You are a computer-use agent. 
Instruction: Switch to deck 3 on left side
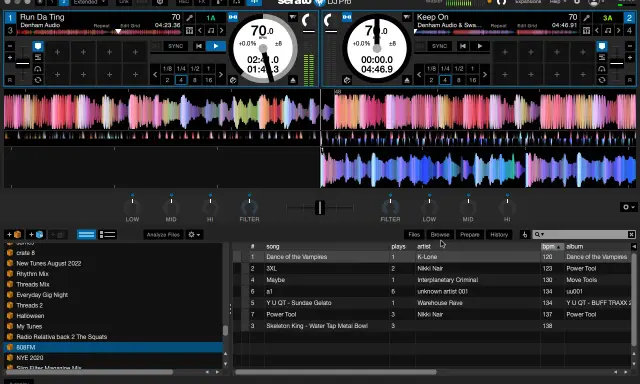tap(10, 30)
